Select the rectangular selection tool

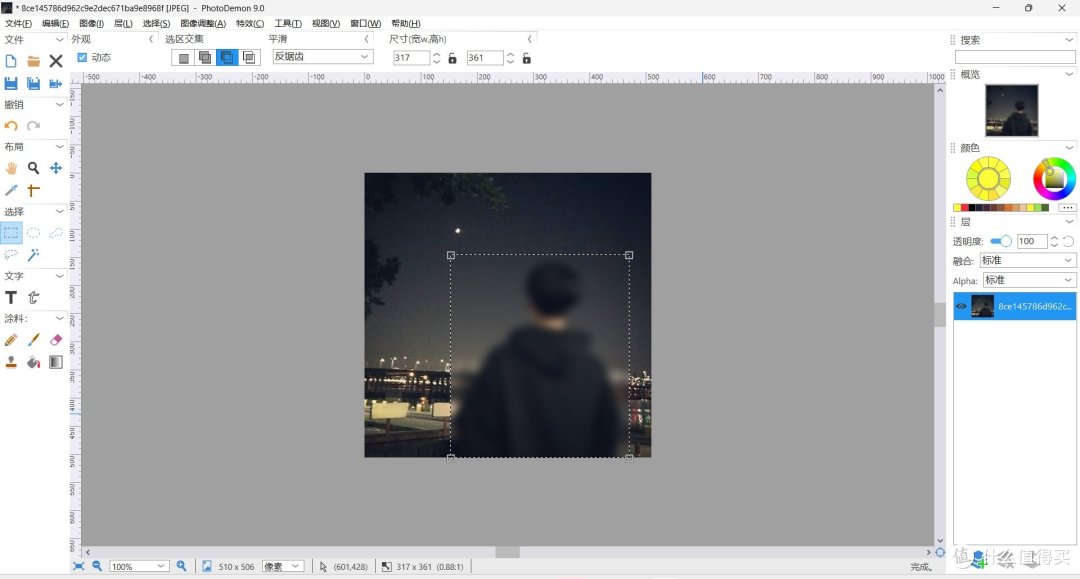point(11,233)
